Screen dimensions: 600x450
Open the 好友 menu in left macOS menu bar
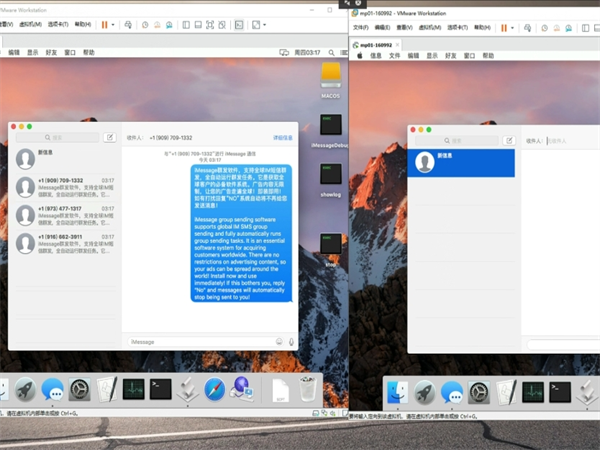coord(51,52)
